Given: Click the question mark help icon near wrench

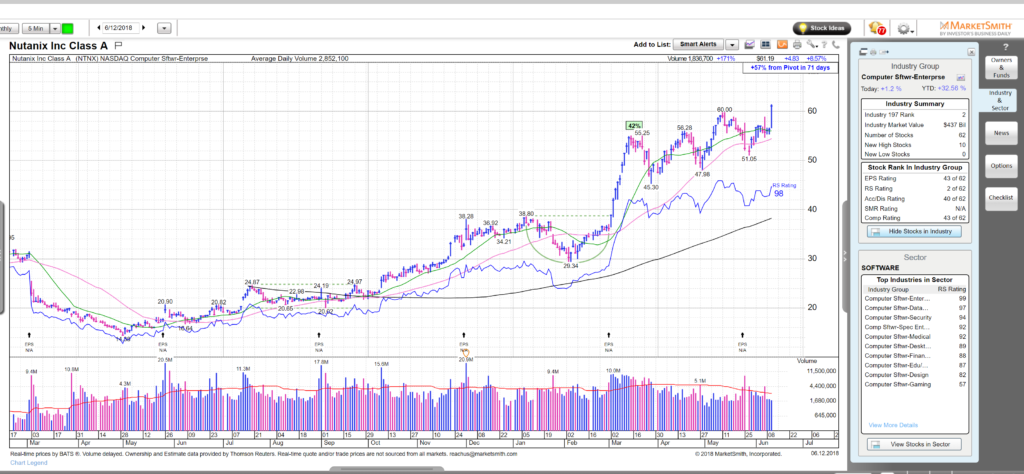Looking at the screenshot, I should [824, 44].
